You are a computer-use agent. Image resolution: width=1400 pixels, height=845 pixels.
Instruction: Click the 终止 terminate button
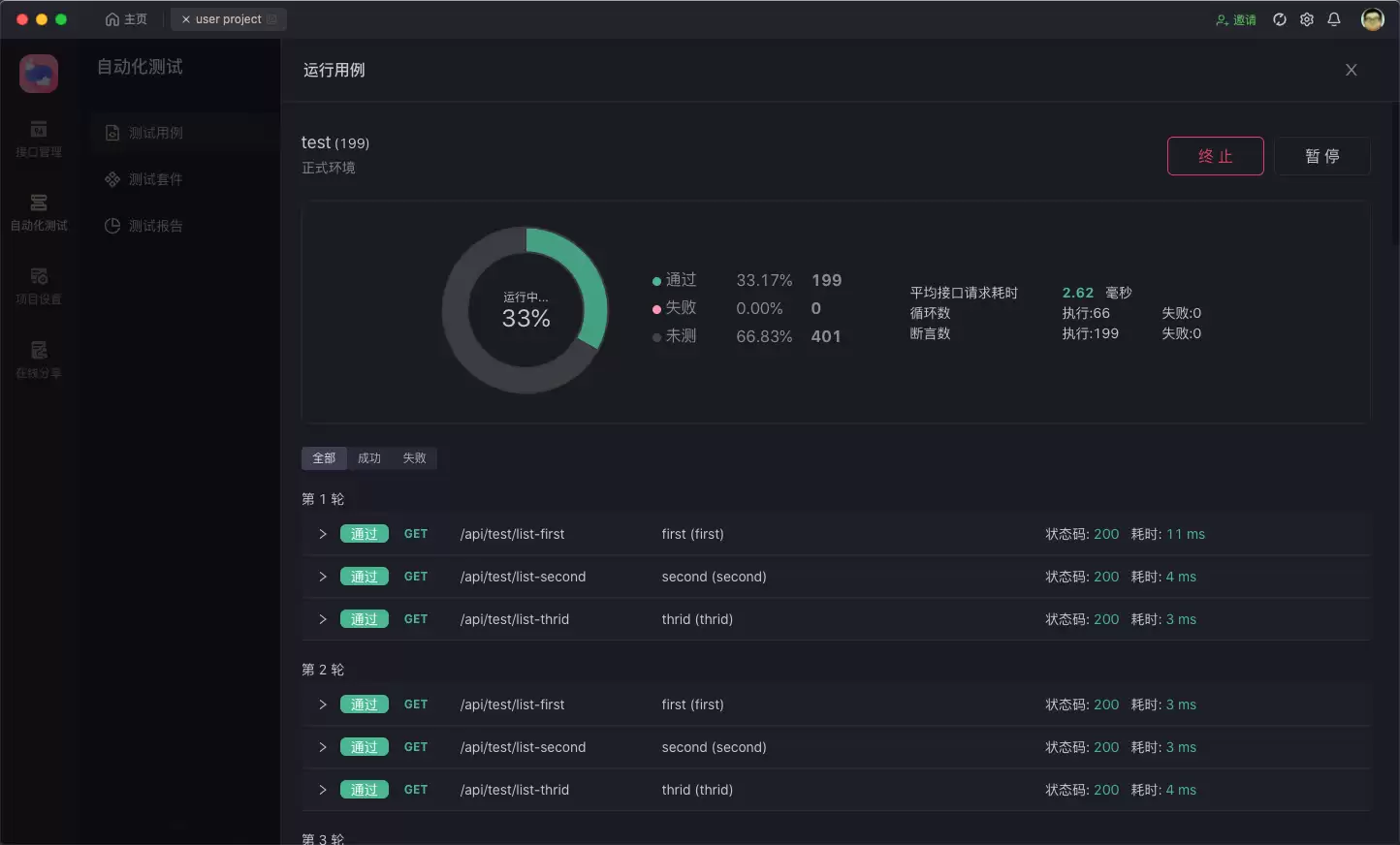(1215, 156)
